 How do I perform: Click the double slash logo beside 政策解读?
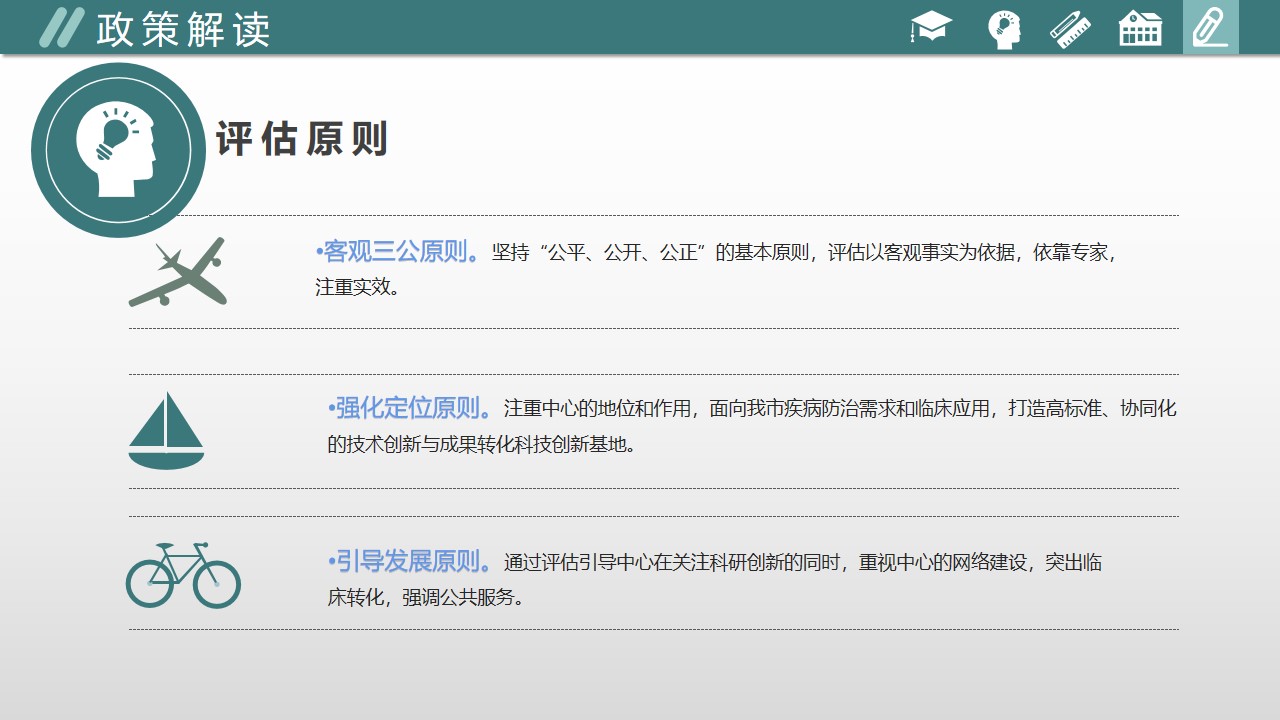pyautogui.click(x=60, y=28)
